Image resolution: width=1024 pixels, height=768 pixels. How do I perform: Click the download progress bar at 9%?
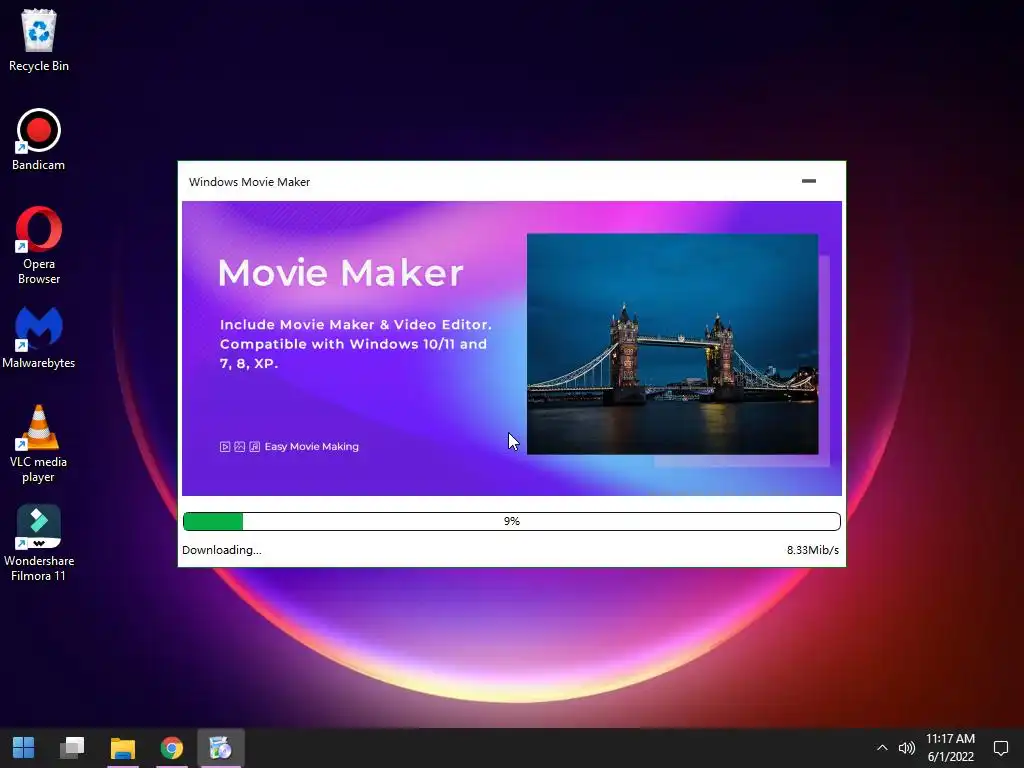[511, 521]
